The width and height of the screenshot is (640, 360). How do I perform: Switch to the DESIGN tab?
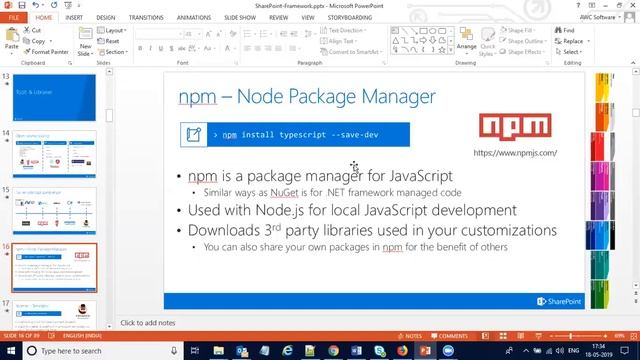coord(106,18)
